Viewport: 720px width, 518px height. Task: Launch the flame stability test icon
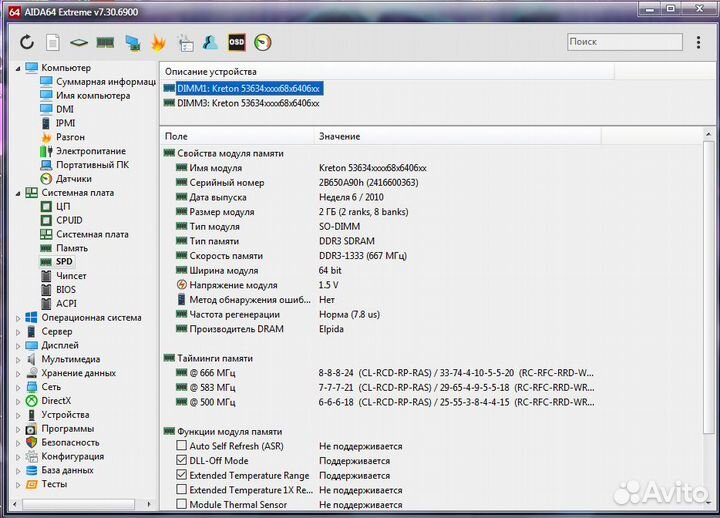tap(158, 42)
